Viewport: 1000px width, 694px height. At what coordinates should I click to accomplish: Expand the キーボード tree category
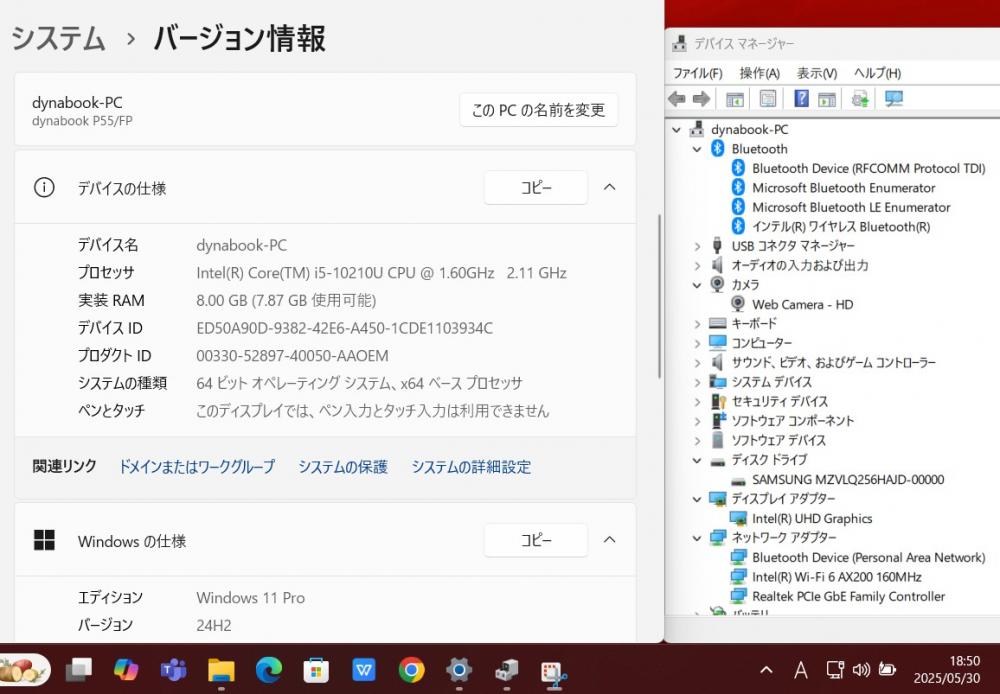[x=697, y=324]
